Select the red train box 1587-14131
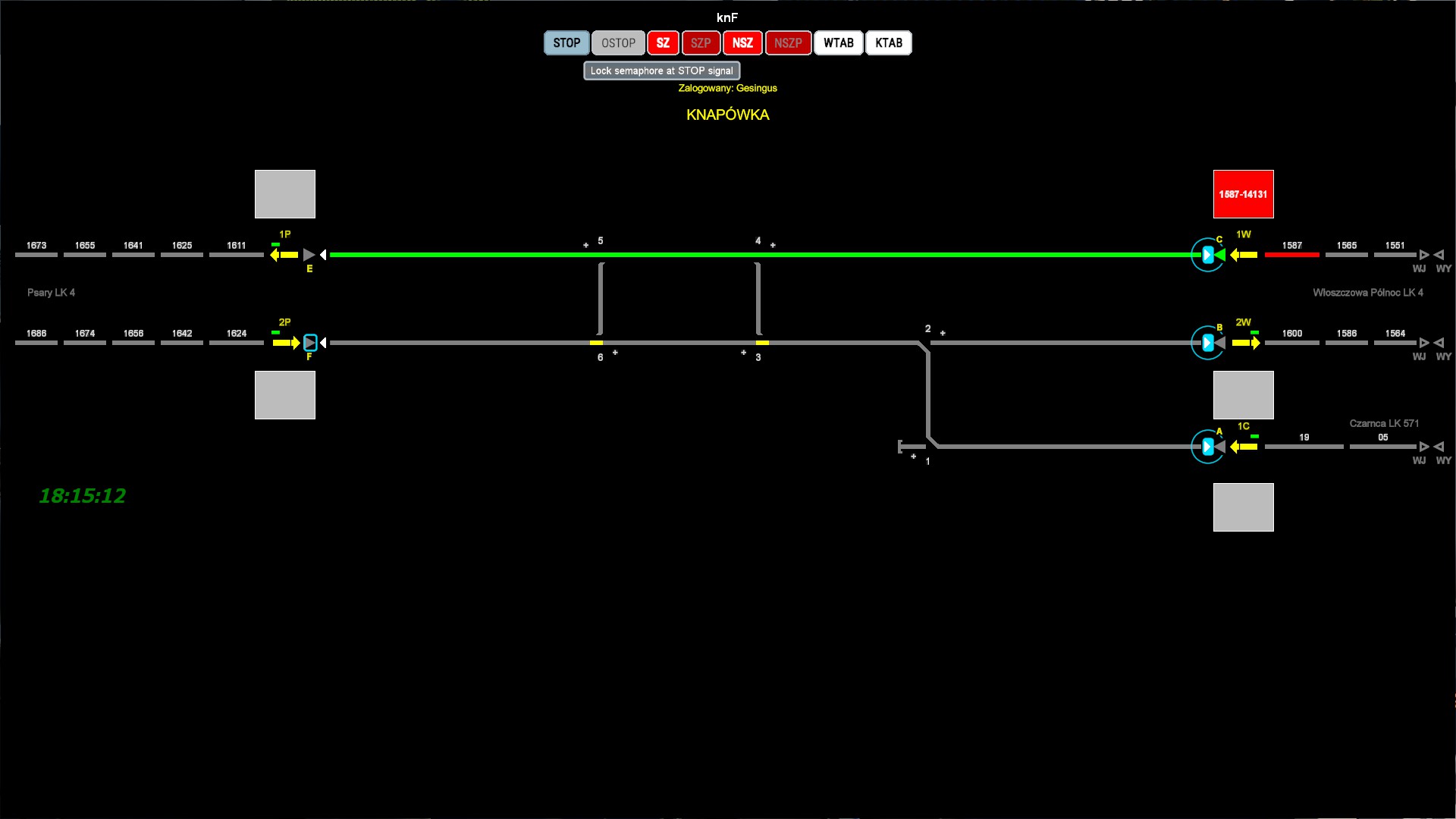 coord(1243,194)
